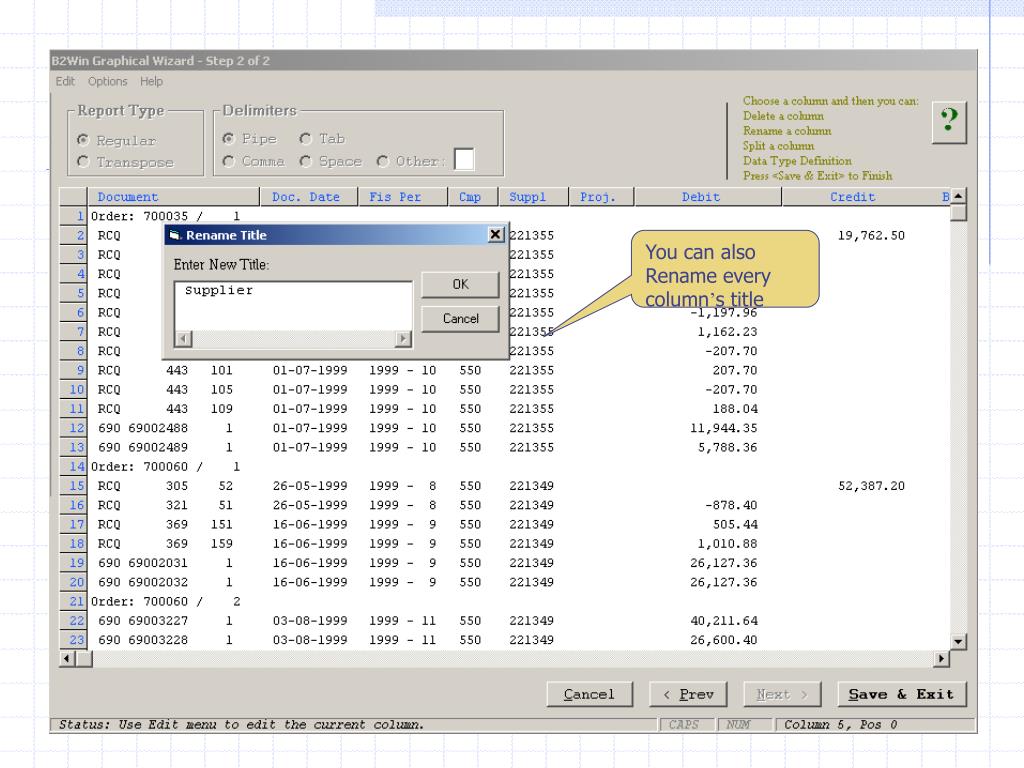This screenshot has width=1024, height=768.
Task: Select row number 23 header
Action: tap(73, 640)
